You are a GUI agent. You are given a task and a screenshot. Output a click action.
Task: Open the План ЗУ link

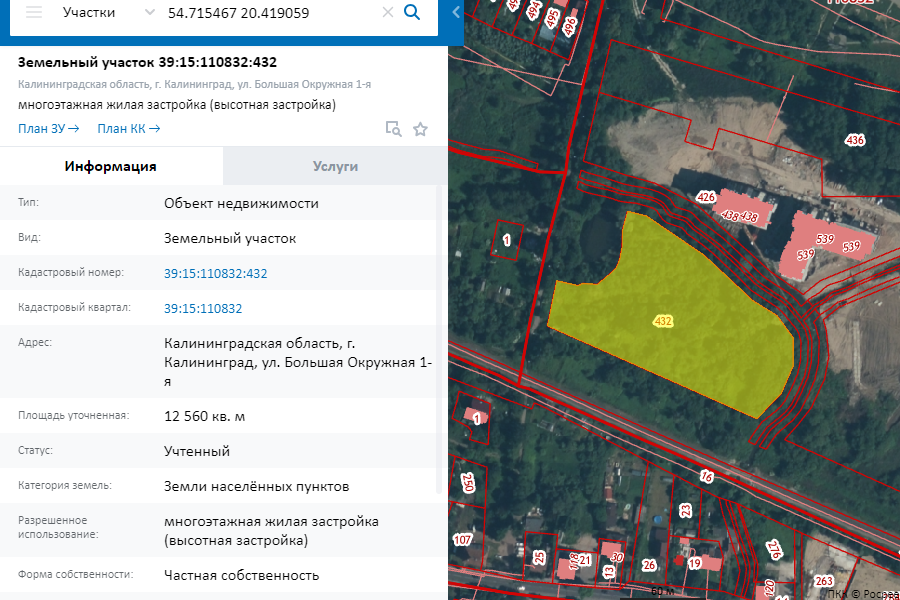click(48, 129)
